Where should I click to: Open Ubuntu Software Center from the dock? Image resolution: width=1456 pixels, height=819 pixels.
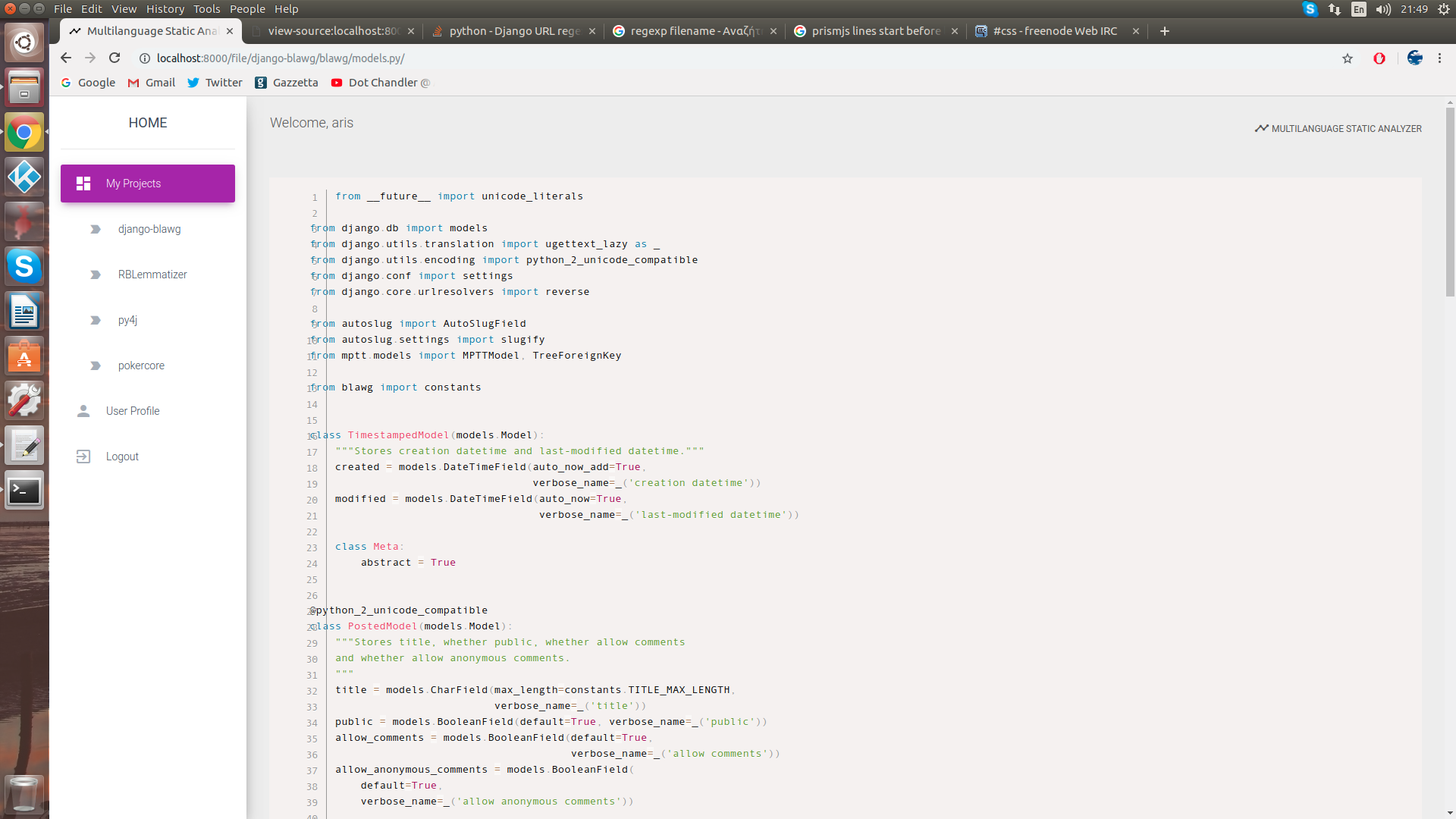(x=24, y=356)
